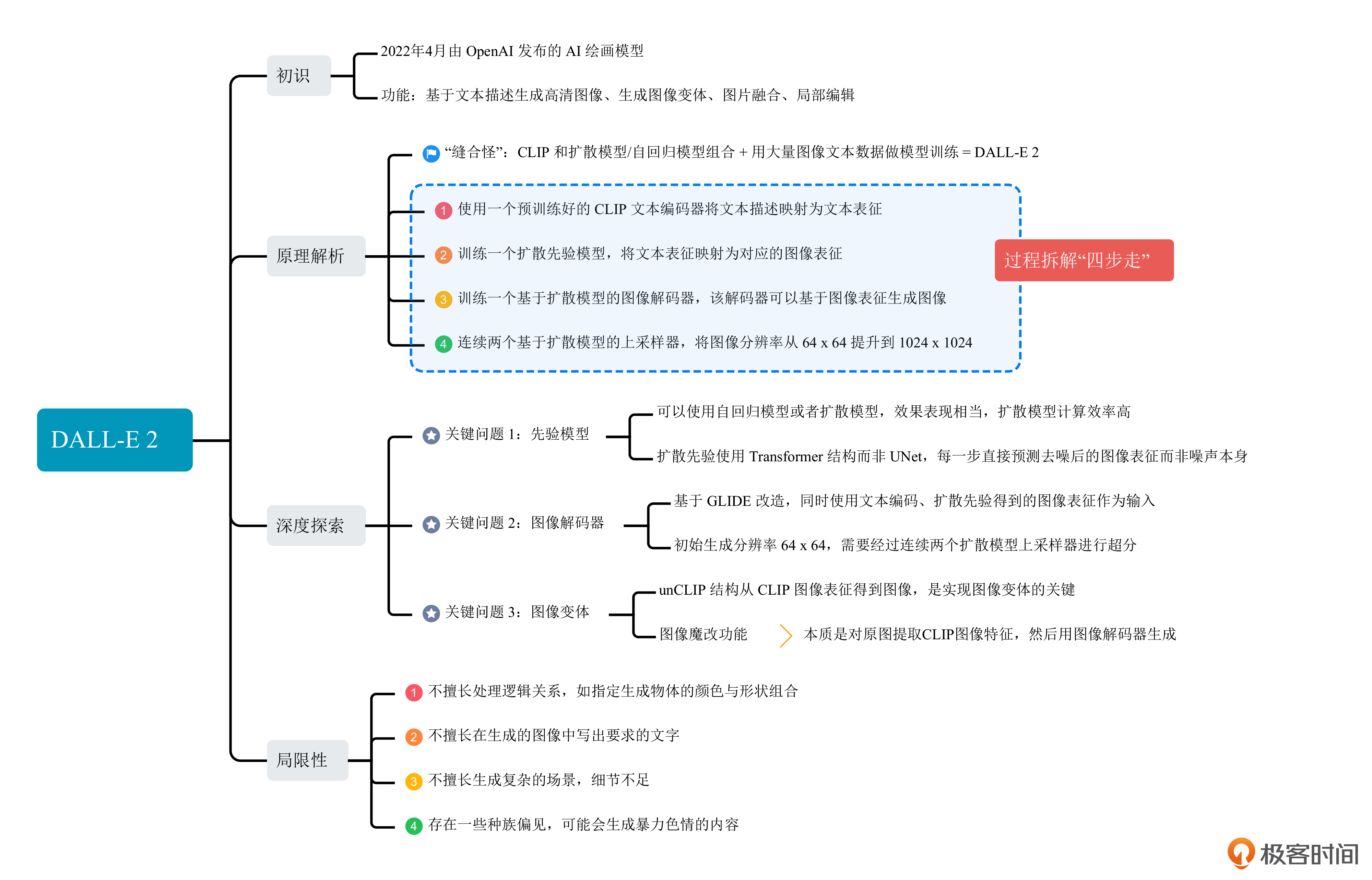Select the DALL-E 2 root node
The width and height of the screenshot is (1372, 880).
point(115,439)
